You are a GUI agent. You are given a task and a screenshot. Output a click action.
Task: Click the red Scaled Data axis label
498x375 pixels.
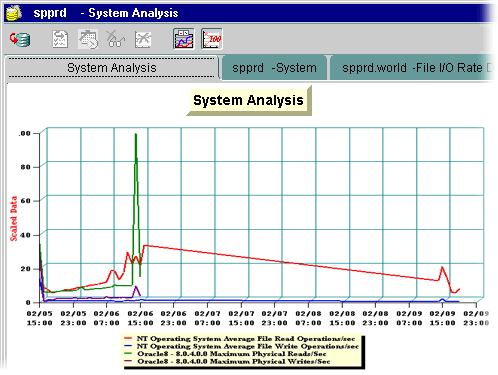pyautogui.click(x=13, y=219)
